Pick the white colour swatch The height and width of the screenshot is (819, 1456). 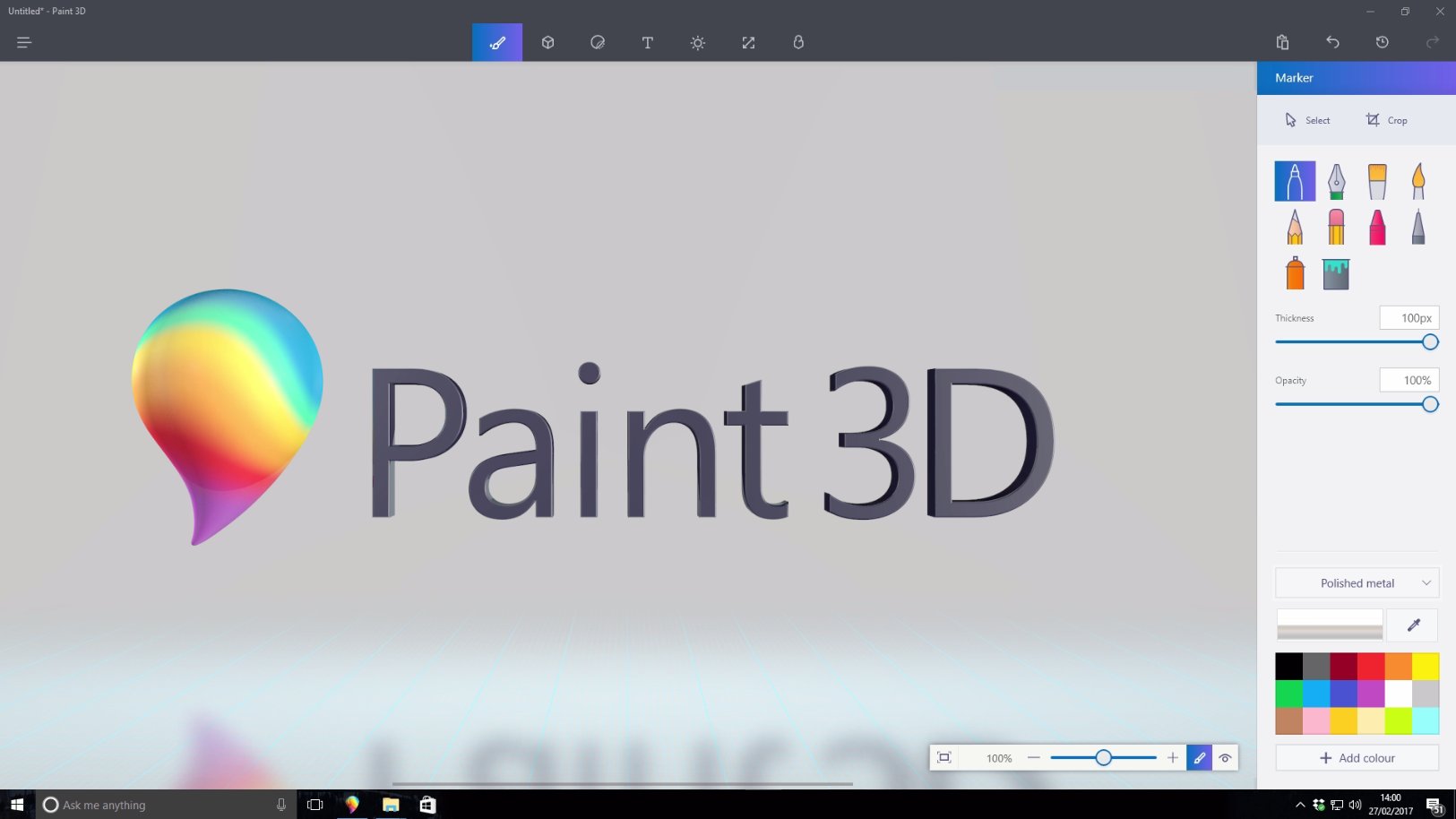tap(1398, 694)
